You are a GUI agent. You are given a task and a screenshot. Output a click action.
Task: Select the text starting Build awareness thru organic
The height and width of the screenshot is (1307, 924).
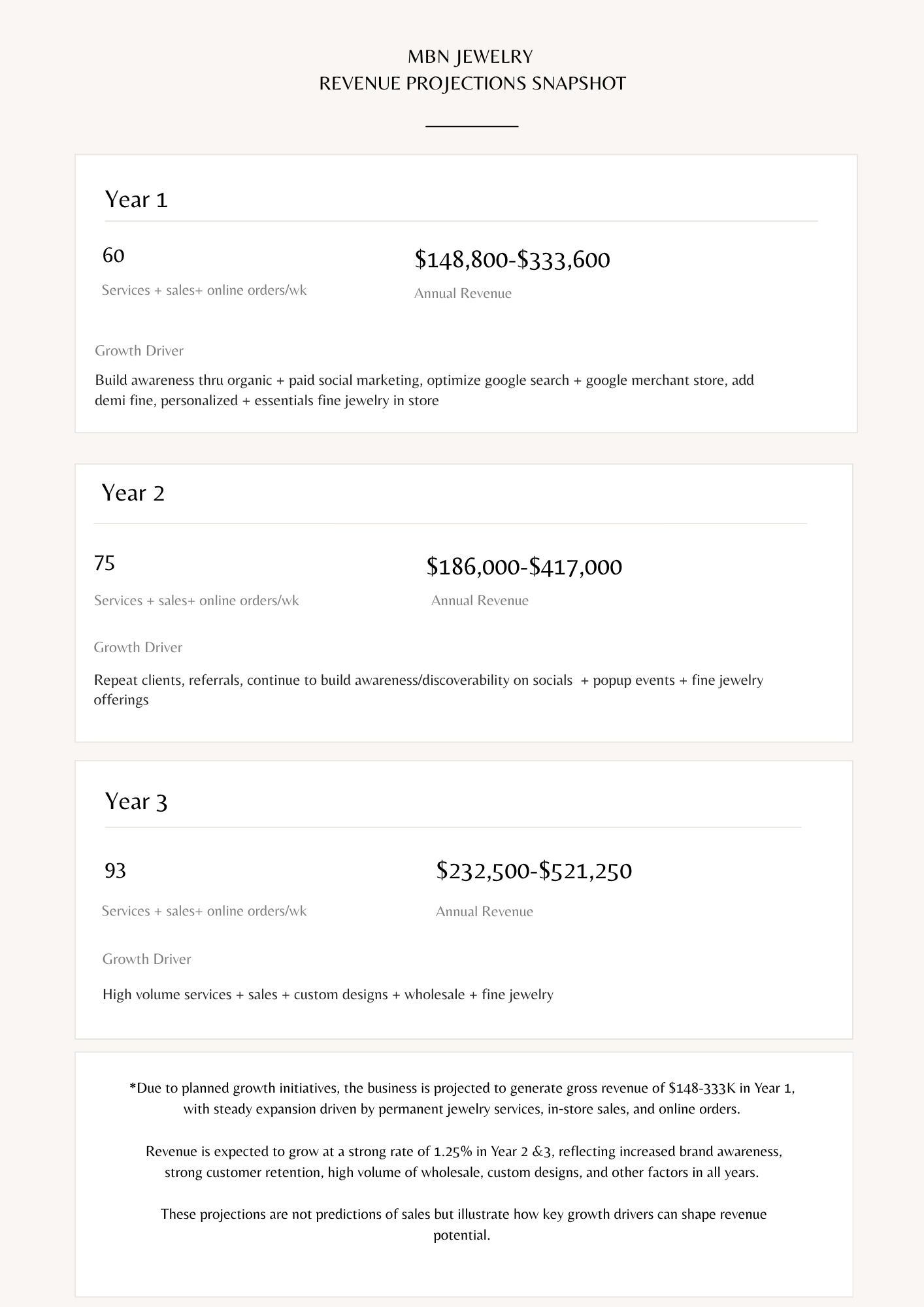pos(424,390)
